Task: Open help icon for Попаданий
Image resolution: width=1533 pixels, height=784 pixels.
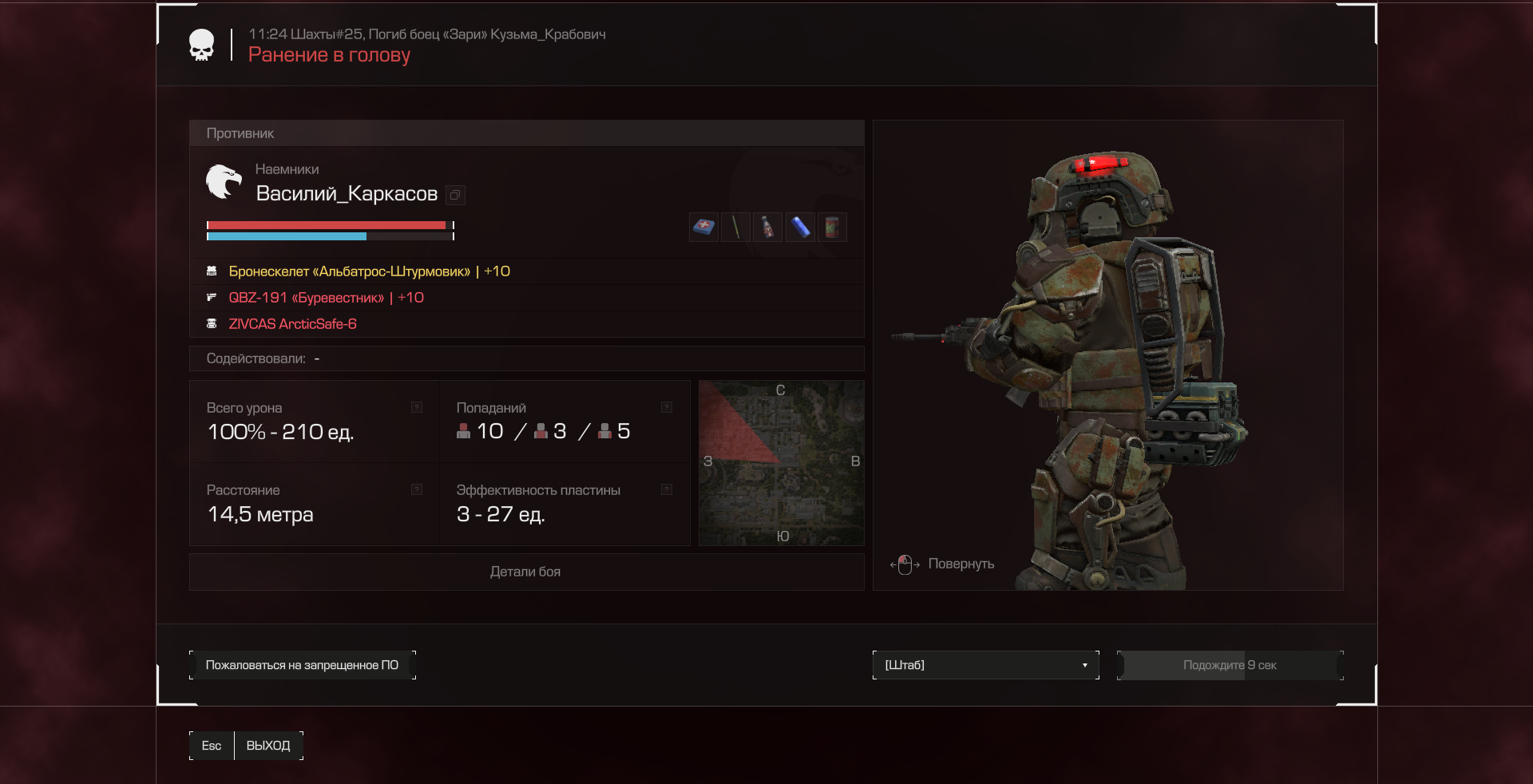Action: click(667, 407)
